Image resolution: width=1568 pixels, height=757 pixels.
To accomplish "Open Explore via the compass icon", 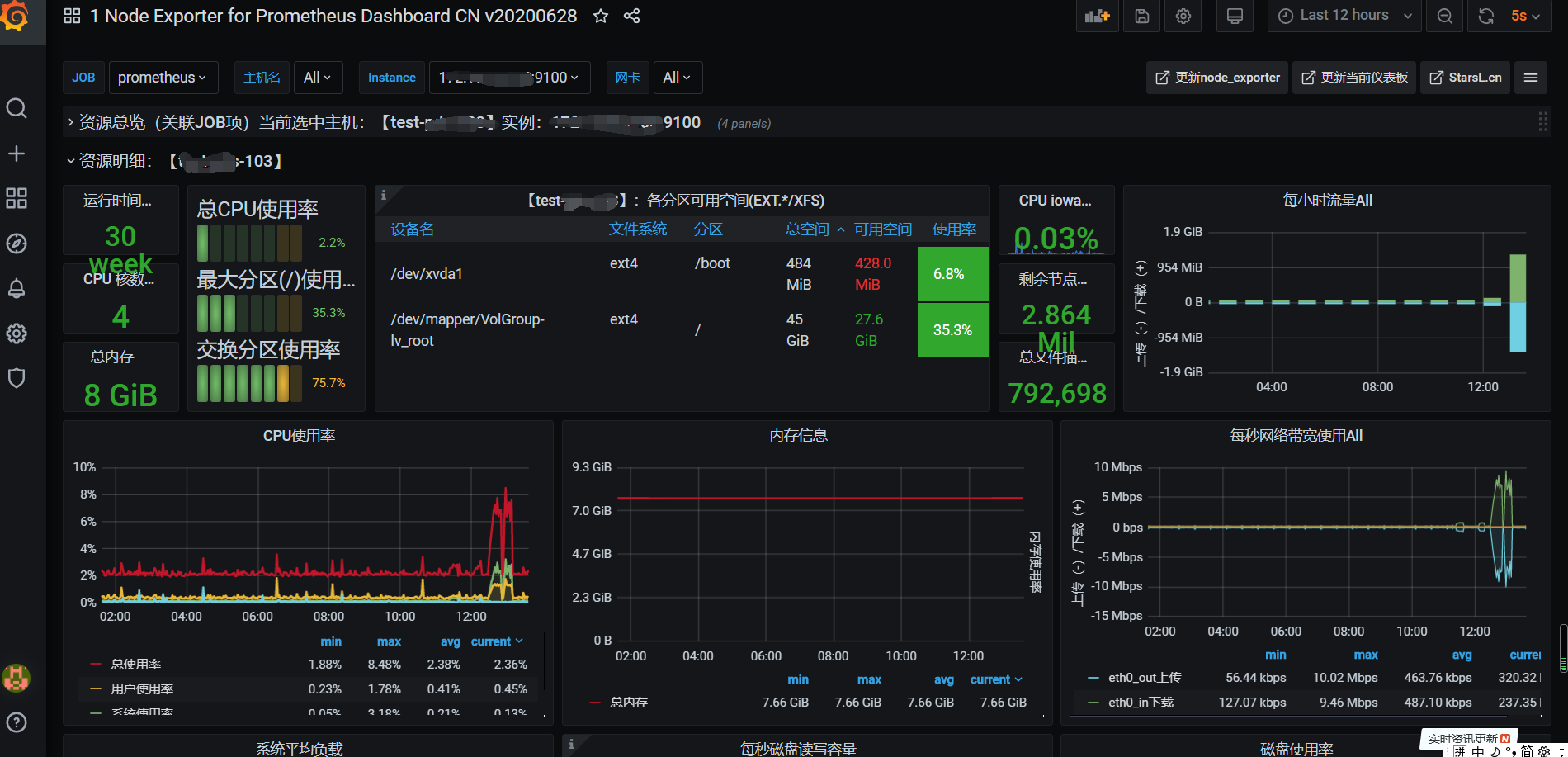I will click(x=17, y=244).
